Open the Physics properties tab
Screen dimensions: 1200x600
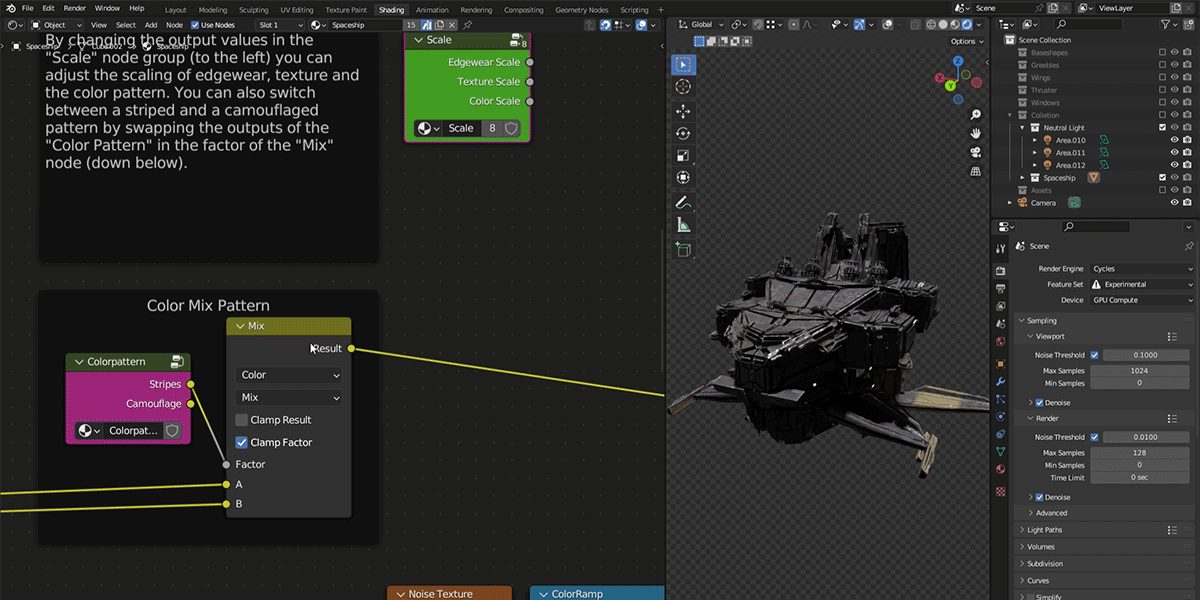coord(1001,417)
